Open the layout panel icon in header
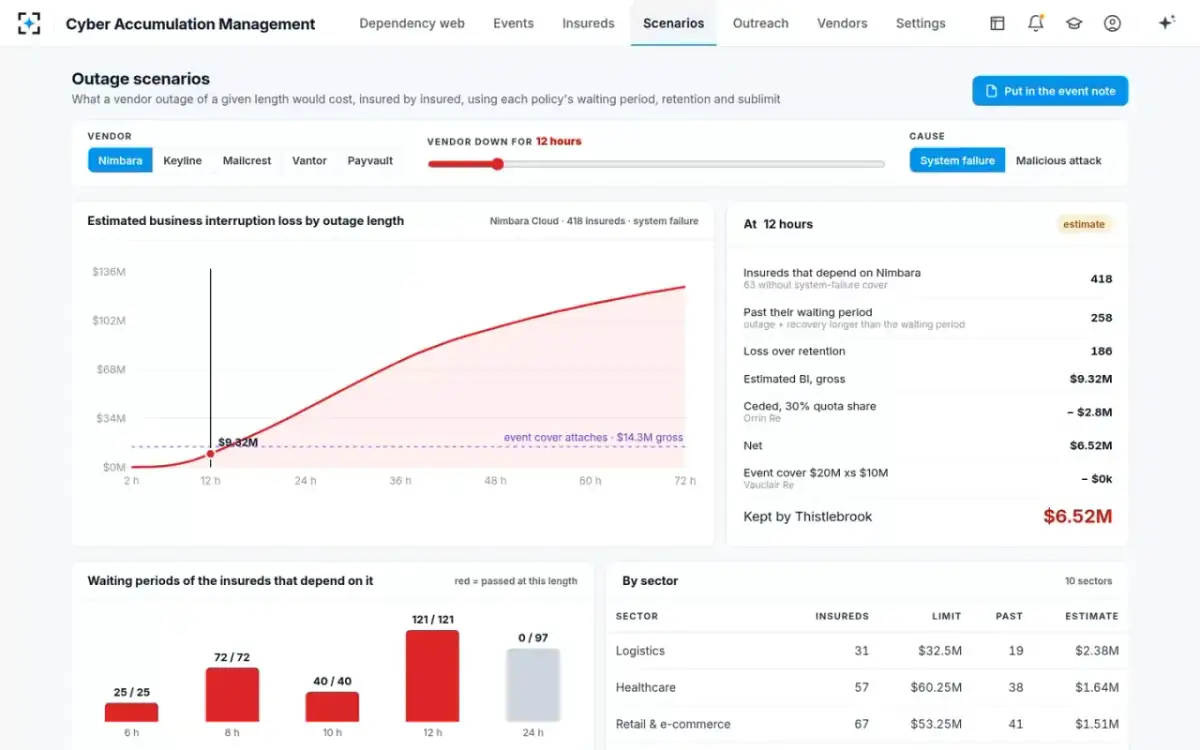This screenshot has width=1200, height=750. pyautogui.click(x=997, y=23)
